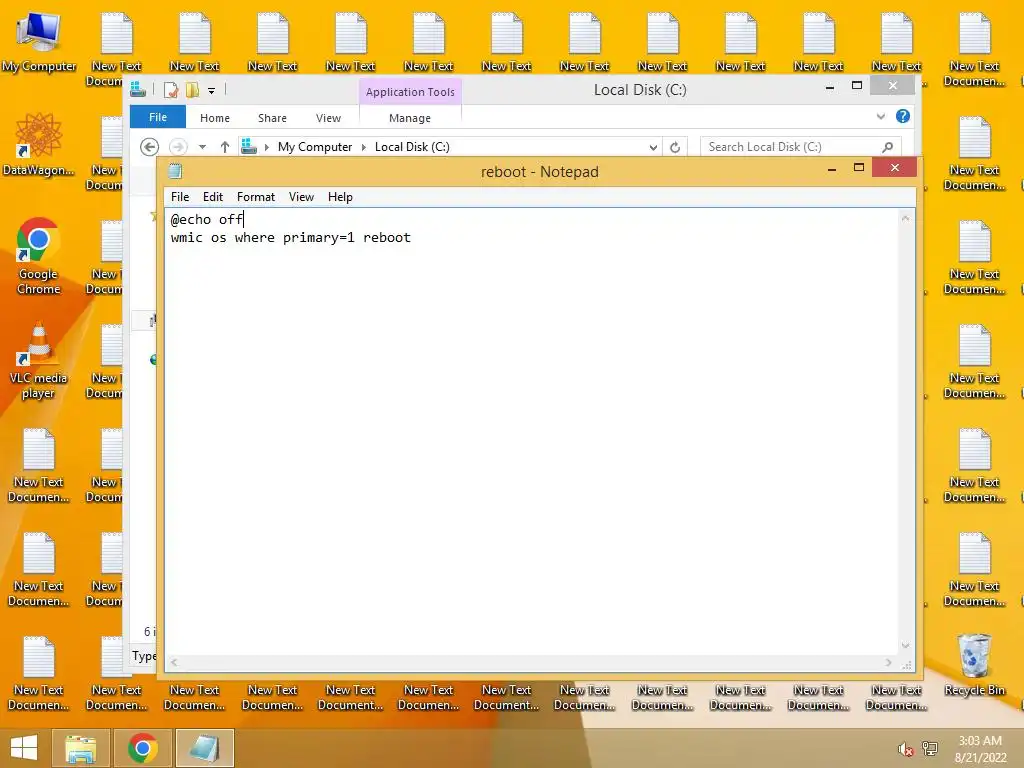Click the Windows Start button

pyautogui.click(x=24, y=748)
